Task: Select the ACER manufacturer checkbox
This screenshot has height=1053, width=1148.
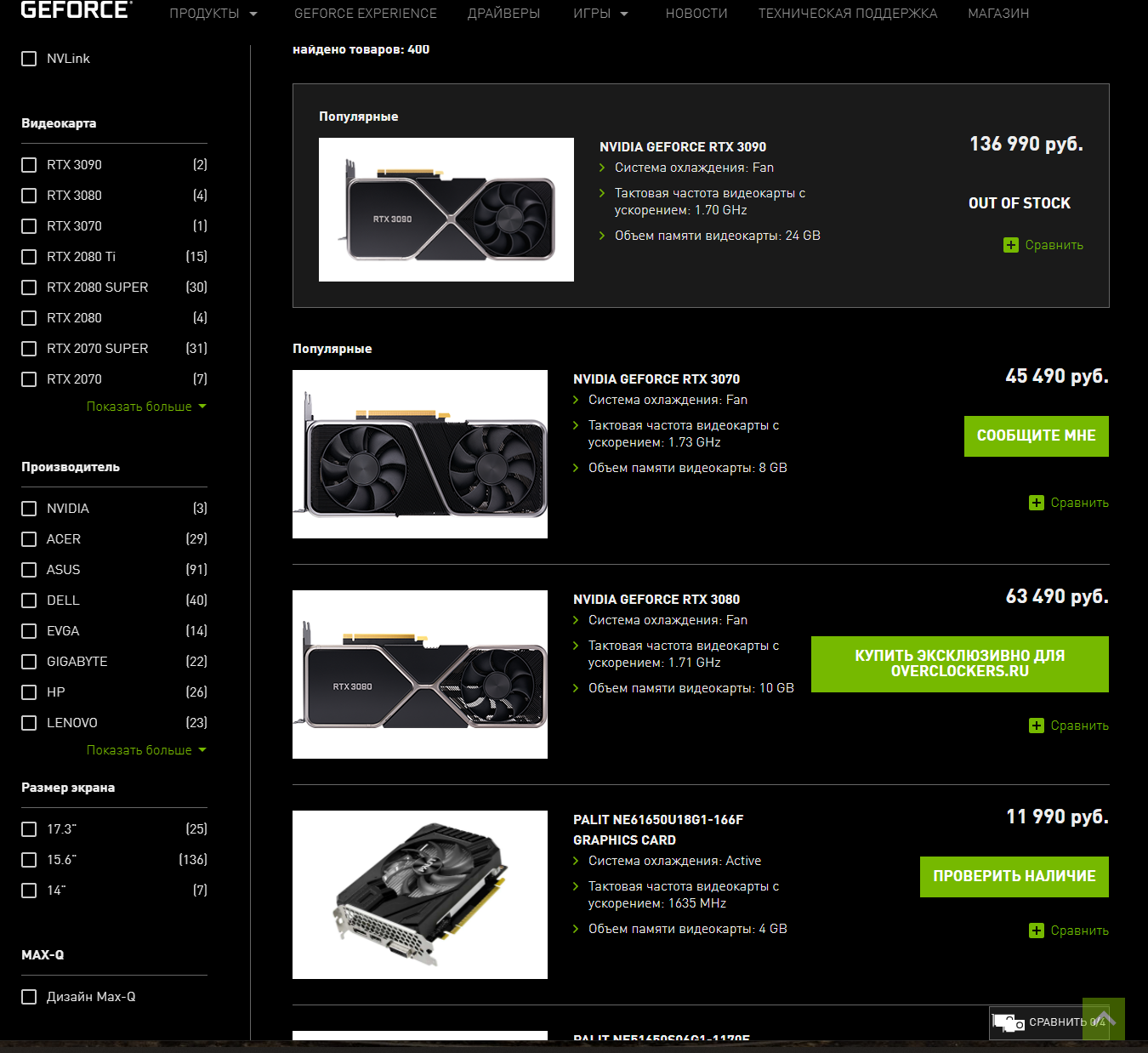Action: tap(29, 539)
